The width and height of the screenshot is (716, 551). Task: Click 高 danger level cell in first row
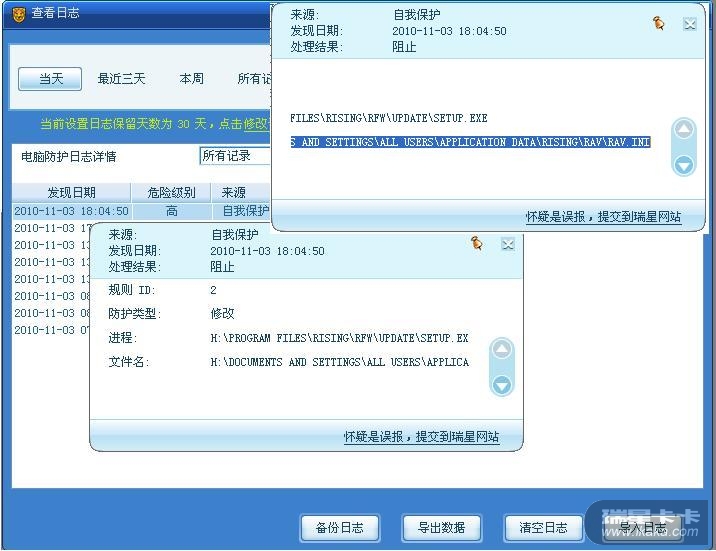(x=172, y=211)
